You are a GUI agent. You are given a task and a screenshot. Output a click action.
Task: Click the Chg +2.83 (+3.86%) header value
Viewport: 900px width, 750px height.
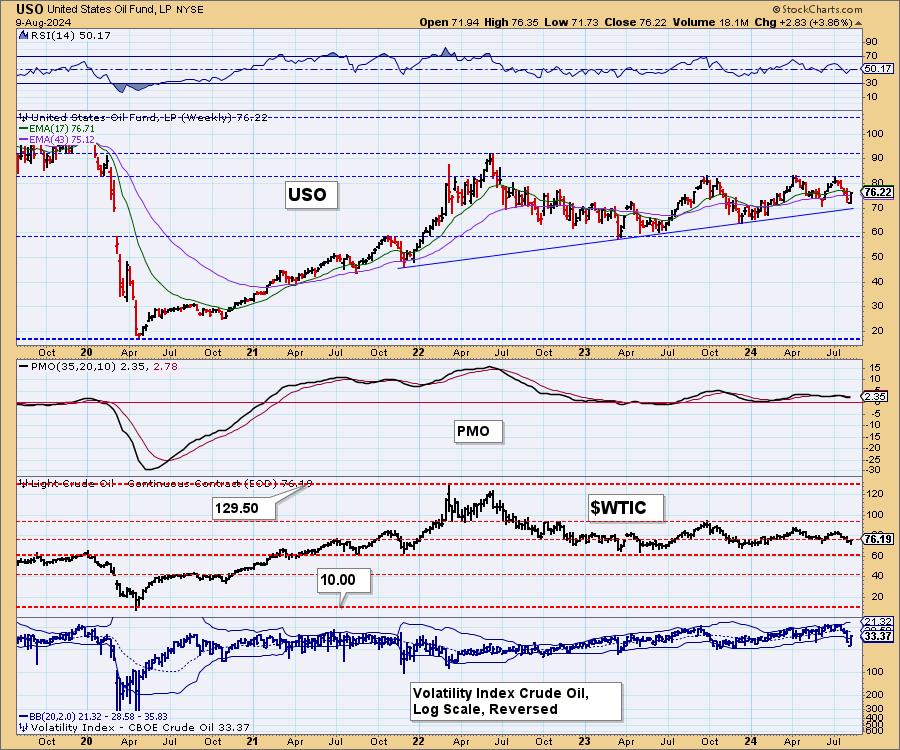click(803, 22)
